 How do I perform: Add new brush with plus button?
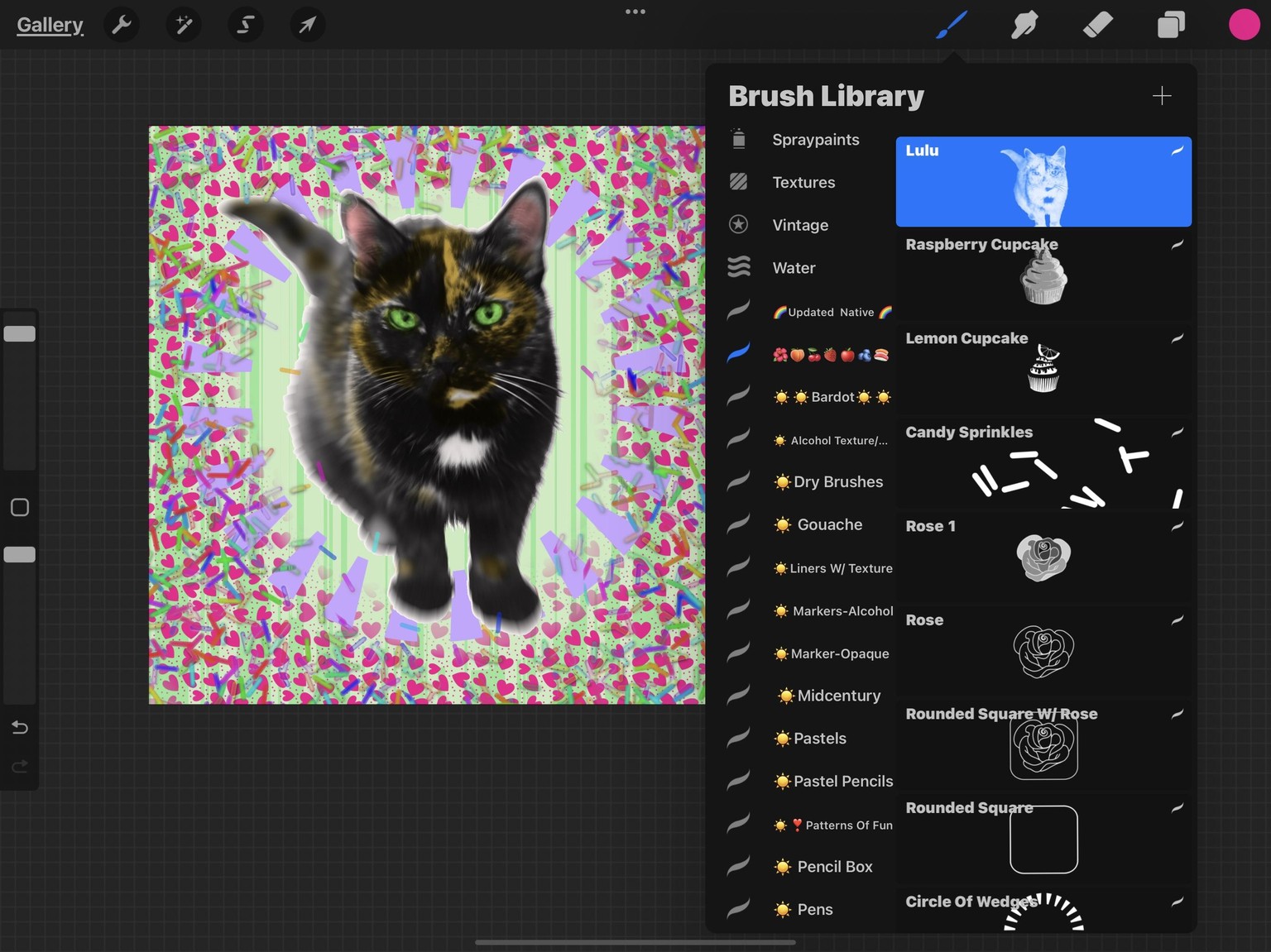(1162, 96)
